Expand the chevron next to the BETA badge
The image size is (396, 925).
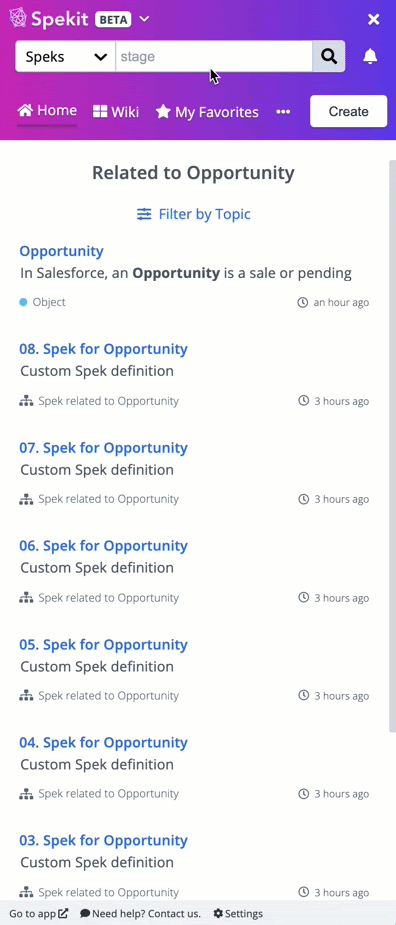point(144,19)
